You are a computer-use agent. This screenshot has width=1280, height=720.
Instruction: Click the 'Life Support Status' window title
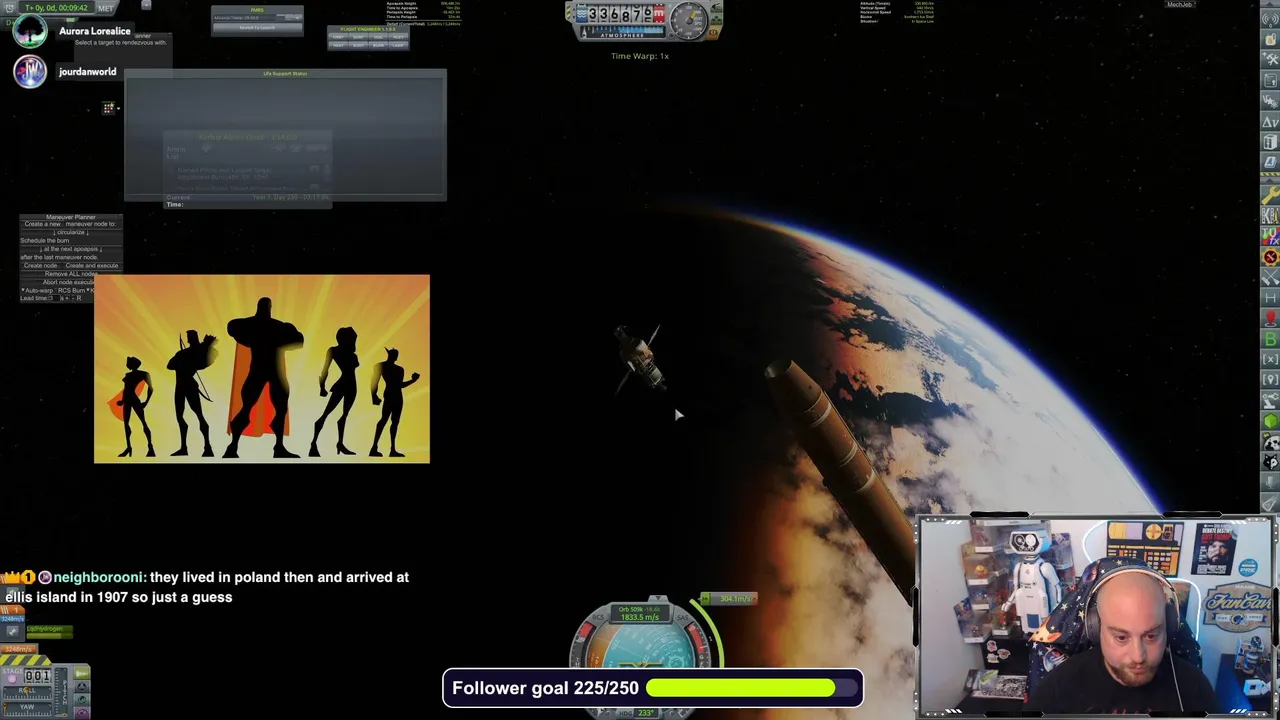(285, 74)
